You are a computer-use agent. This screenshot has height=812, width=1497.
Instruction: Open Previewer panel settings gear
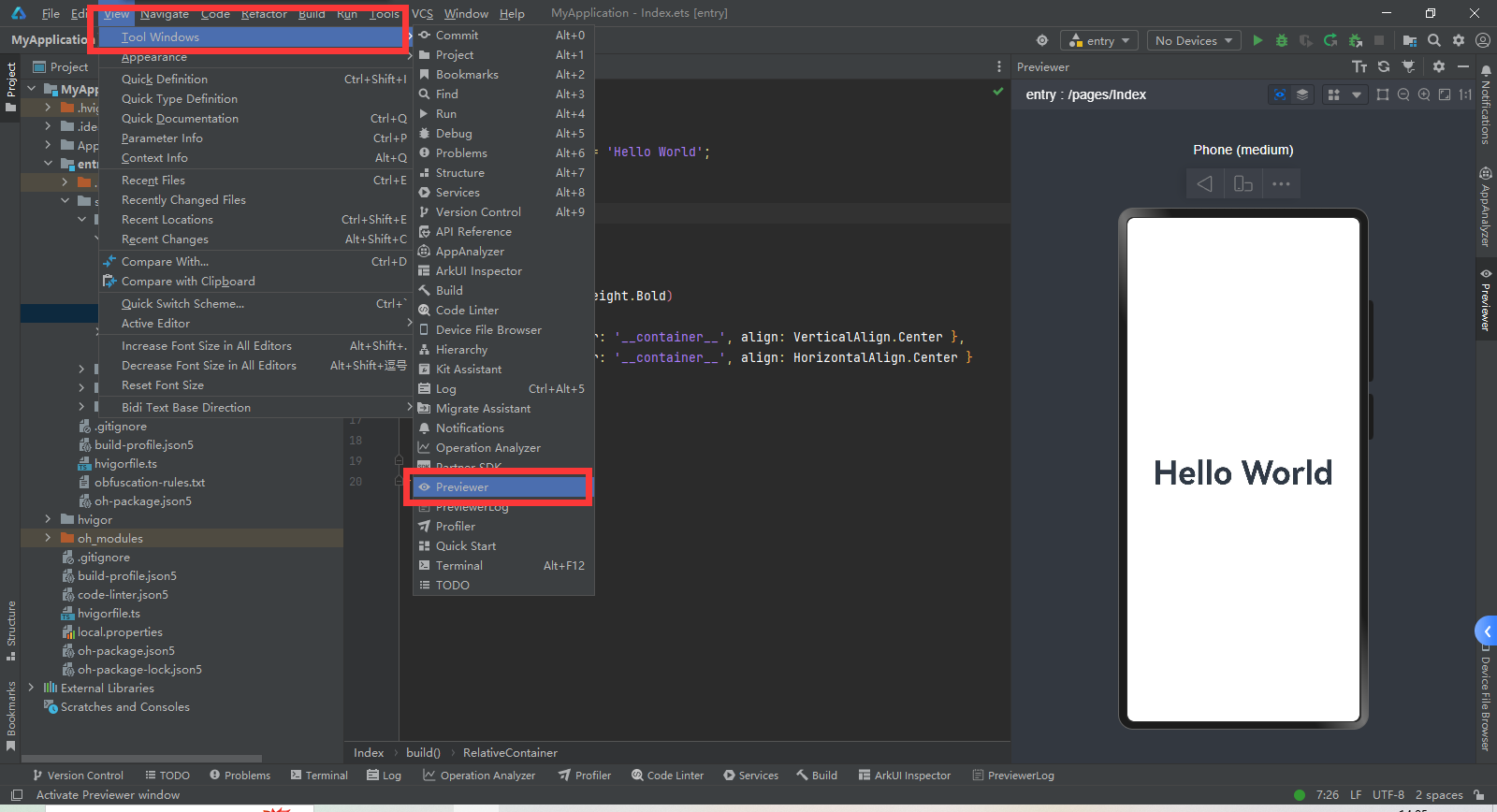tap(1439, 66)
